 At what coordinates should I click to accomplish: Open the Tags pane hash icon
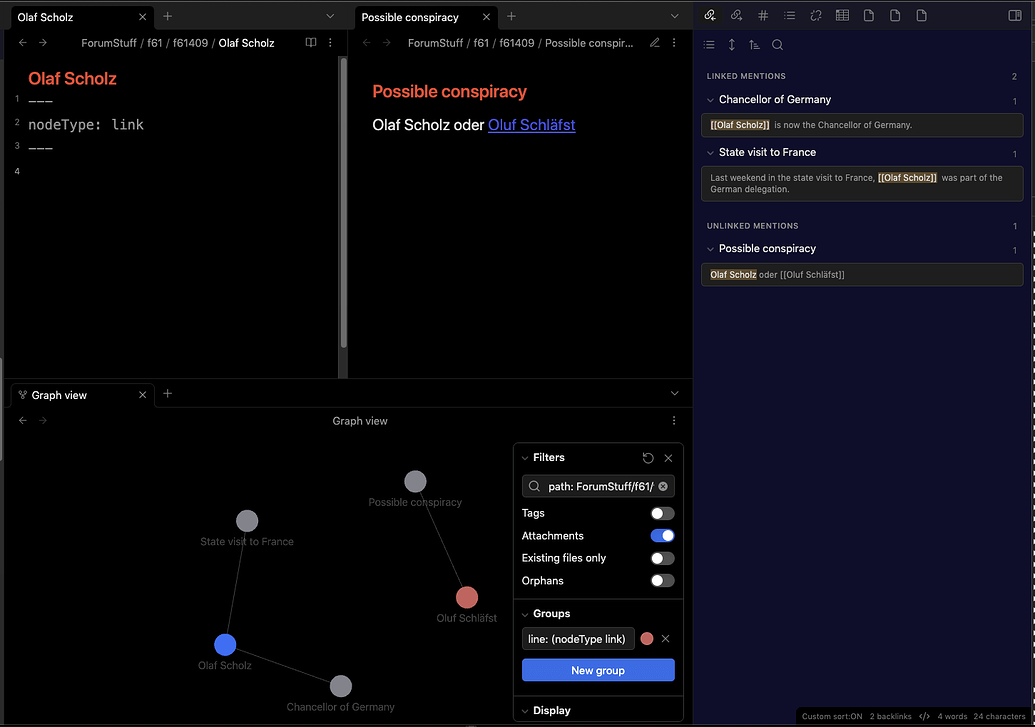(x=763, y=16)
